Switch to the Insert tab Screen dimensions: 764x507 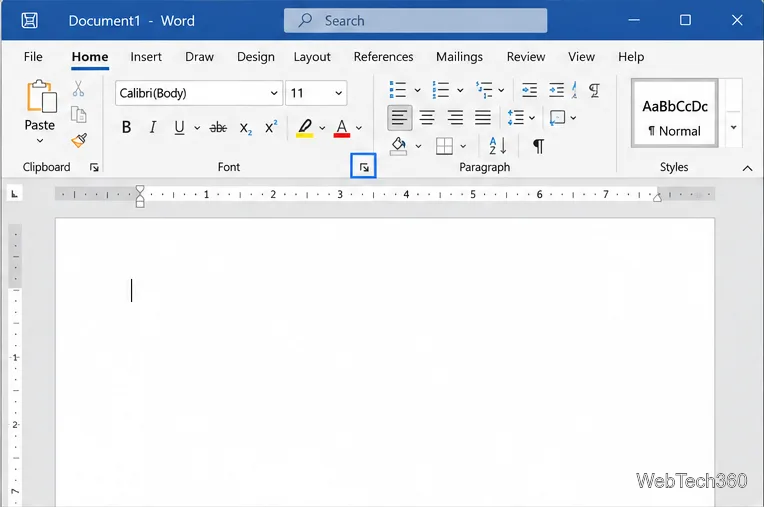[146, 57]
